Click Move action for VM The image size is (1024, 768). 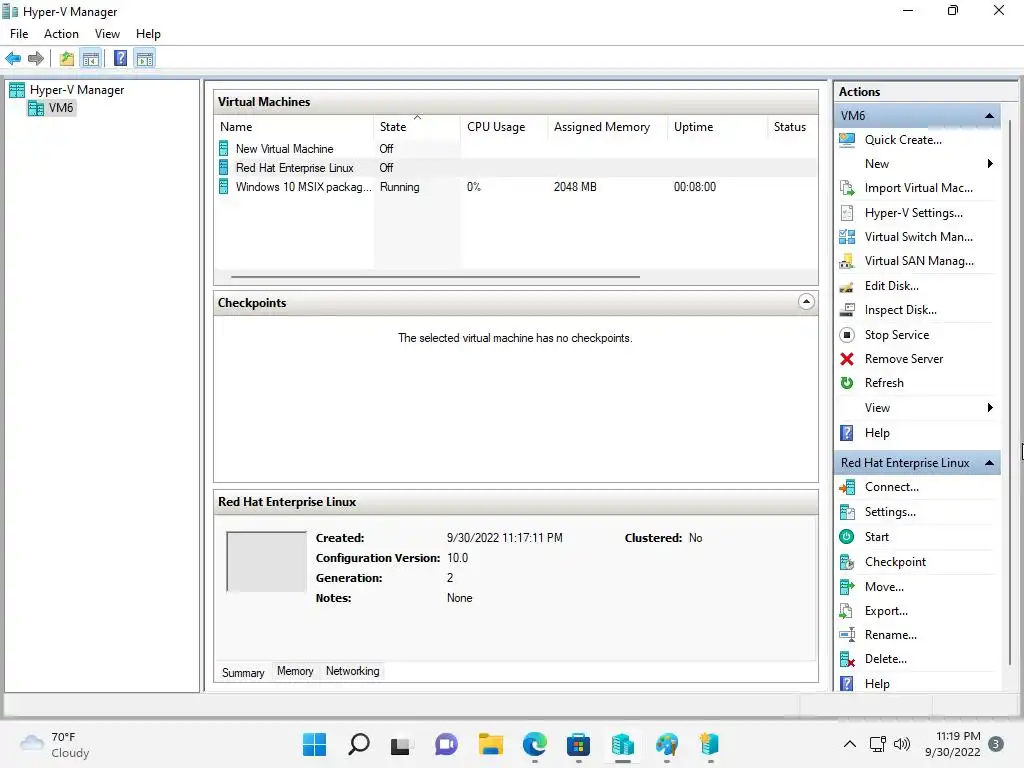point(884,587)
